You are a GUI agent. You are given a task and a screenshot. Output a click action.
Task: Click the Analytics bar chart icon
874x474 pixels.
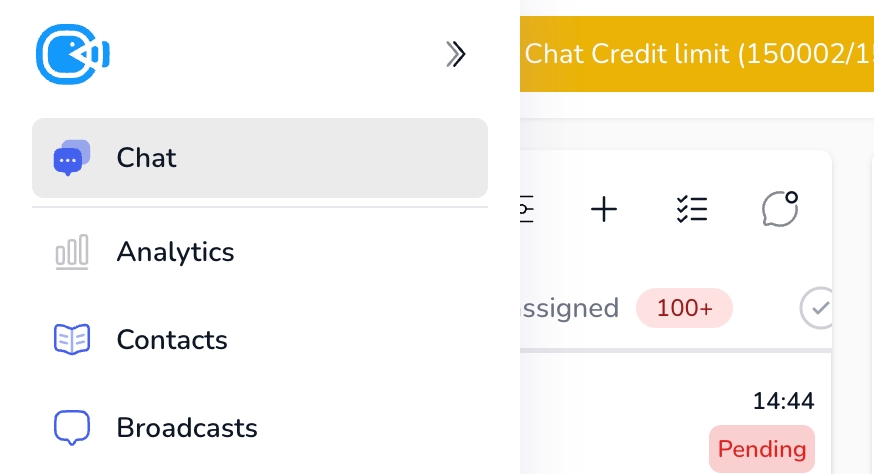[71, 252]
